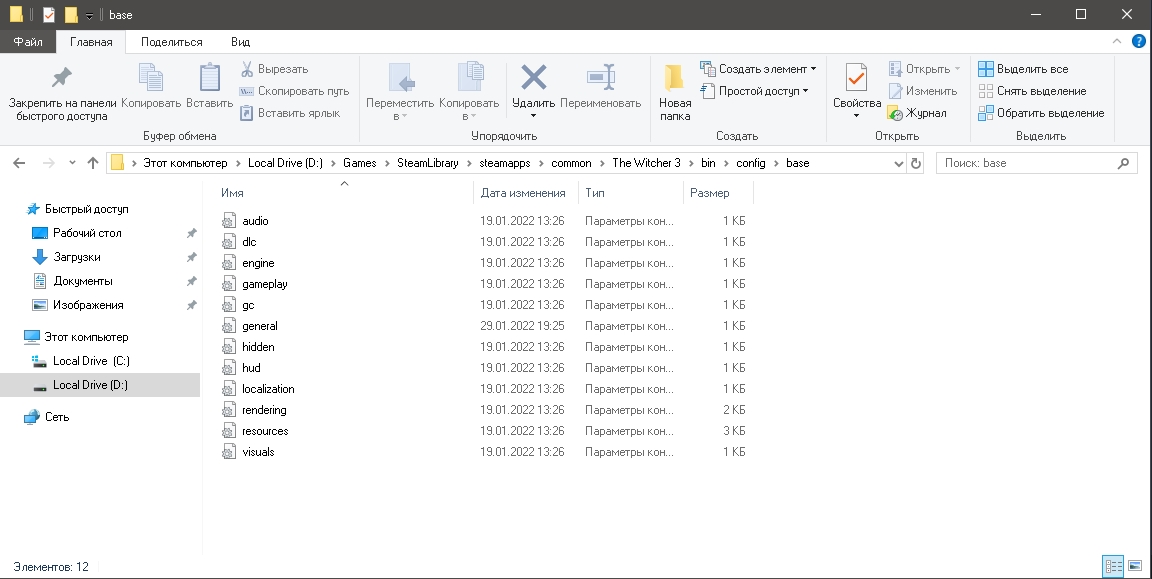Viewport: 1152px width, 579px height.
Task: Select the general config file
Action: coord(259,326)
